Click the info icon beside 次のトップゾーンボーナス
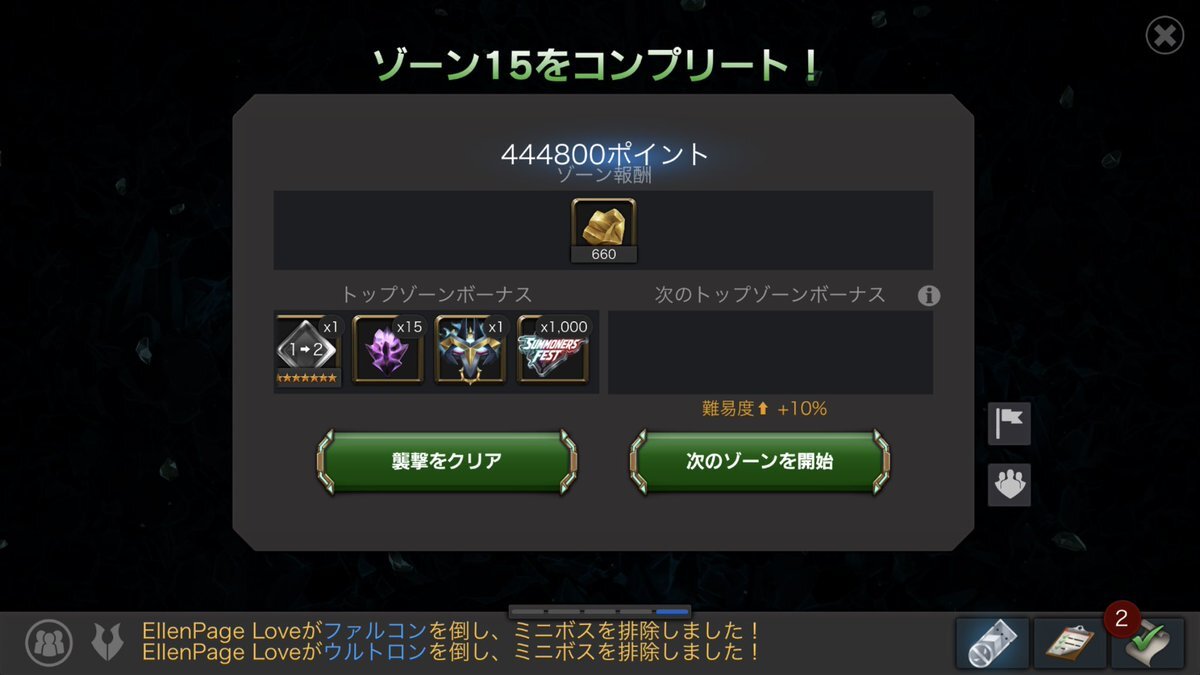This screenshot has height=675, width=1200. click(929, 296)
